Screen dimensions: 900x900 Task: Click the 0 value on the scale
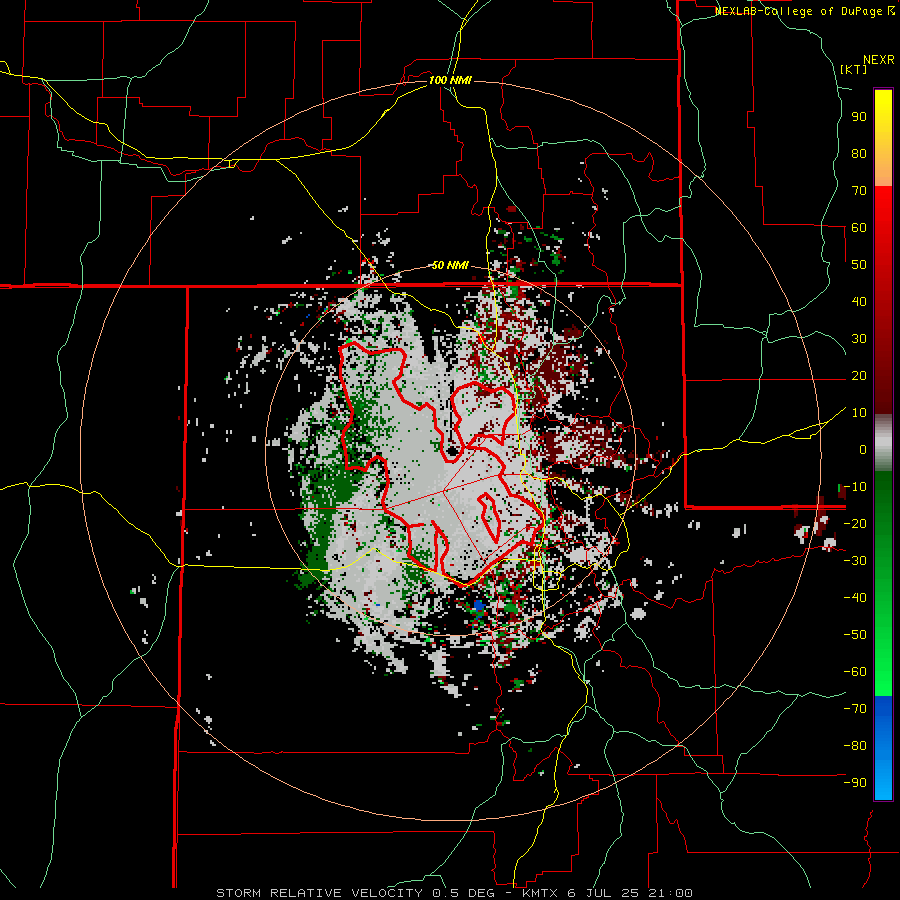[x=863, y=449]
